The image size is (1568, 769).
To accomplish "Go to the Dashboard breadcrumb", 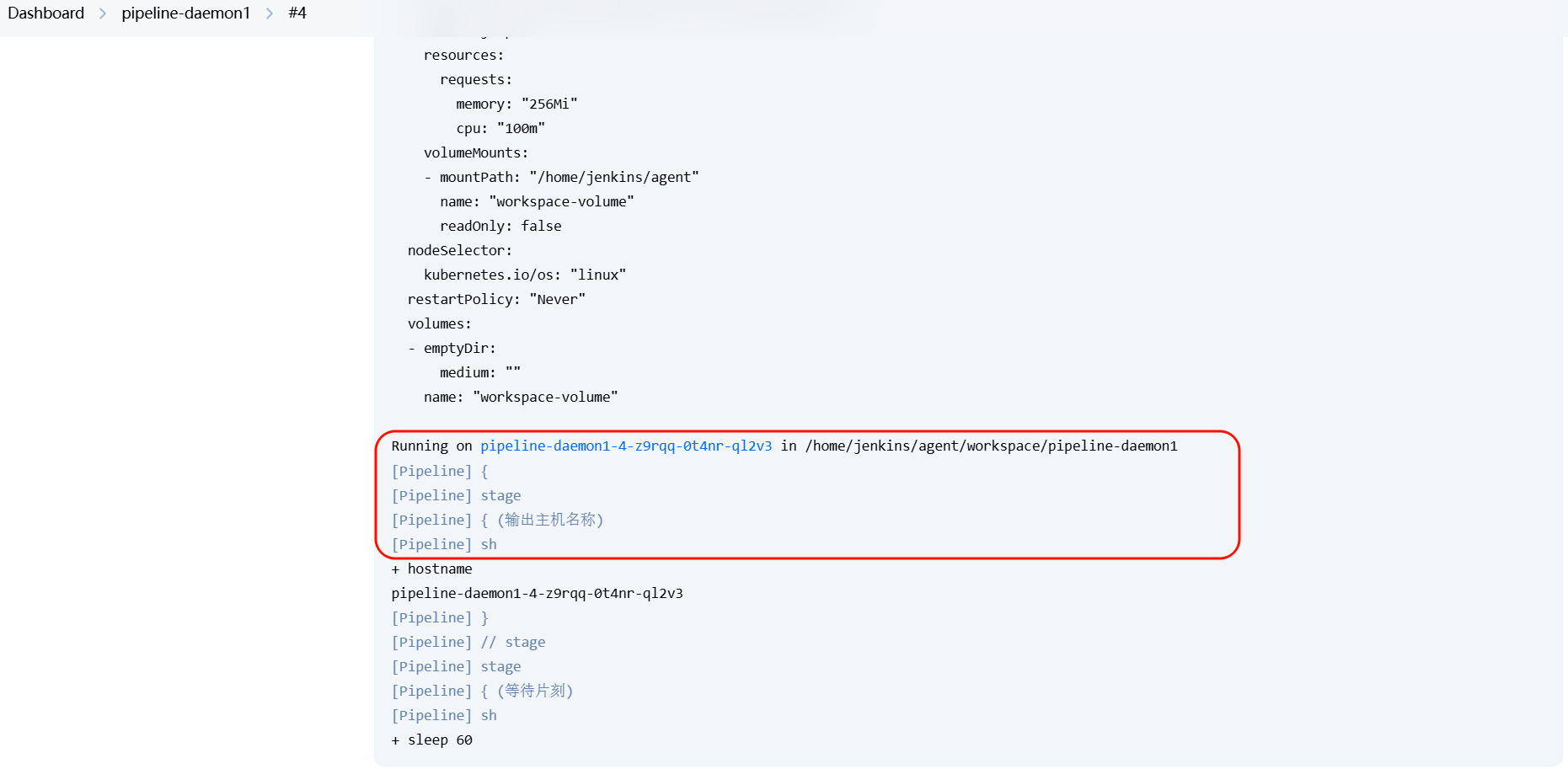I will tap(46, 13).
